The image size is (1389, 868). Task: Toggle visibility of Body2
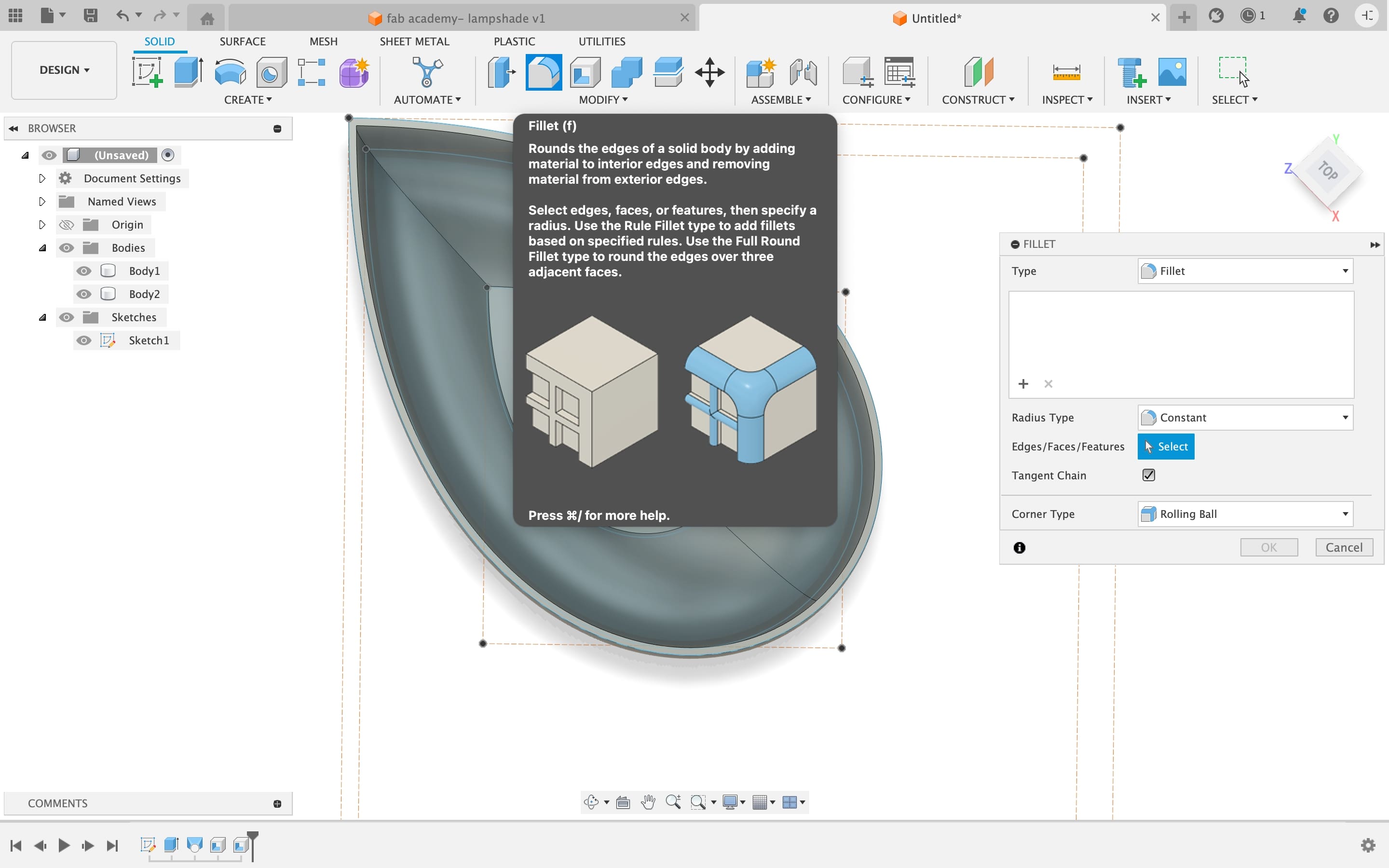84,293
